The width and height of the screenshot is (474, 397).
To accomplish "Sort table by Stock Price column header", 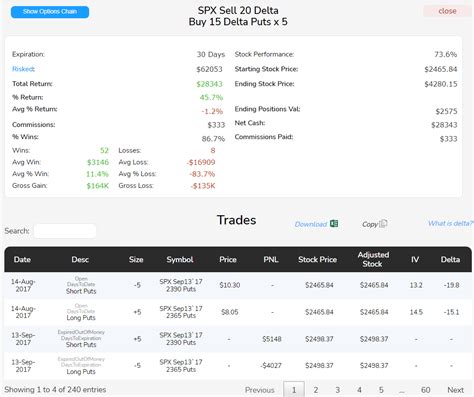I will click(x=318, y=259).
